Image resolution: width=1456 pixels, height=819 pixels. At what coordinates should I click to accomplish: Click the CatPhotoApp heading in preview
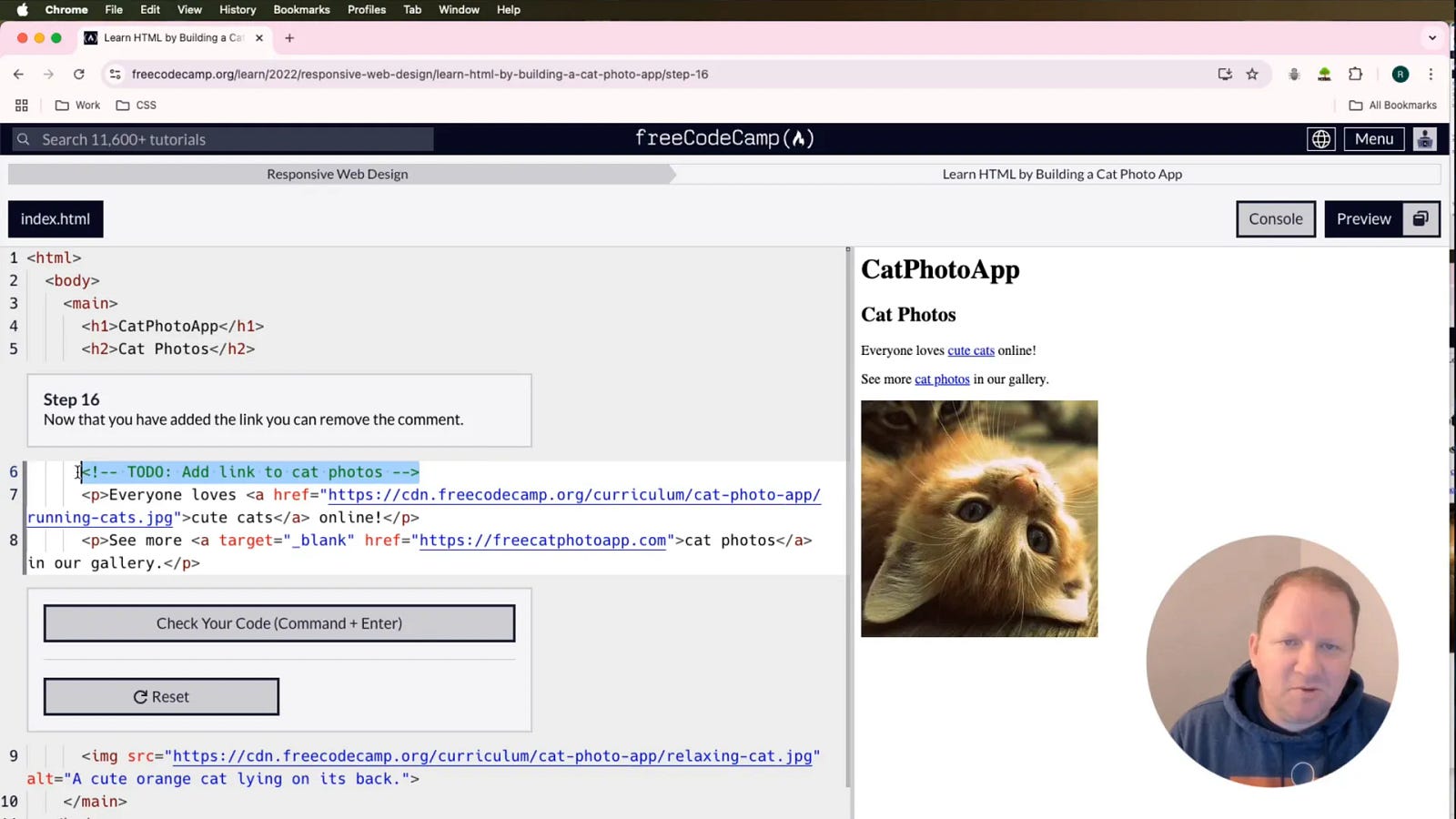[940, 269]
